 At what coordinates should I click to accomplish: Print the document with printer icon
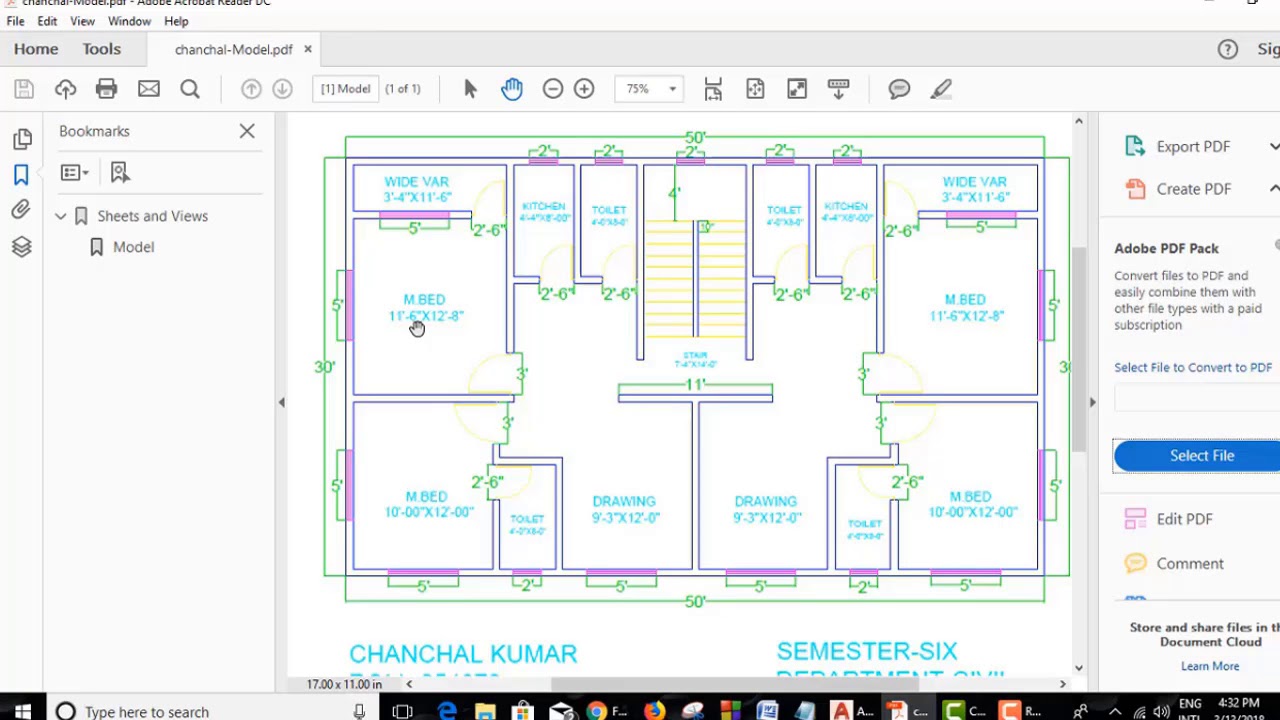(x=106, y=89)
